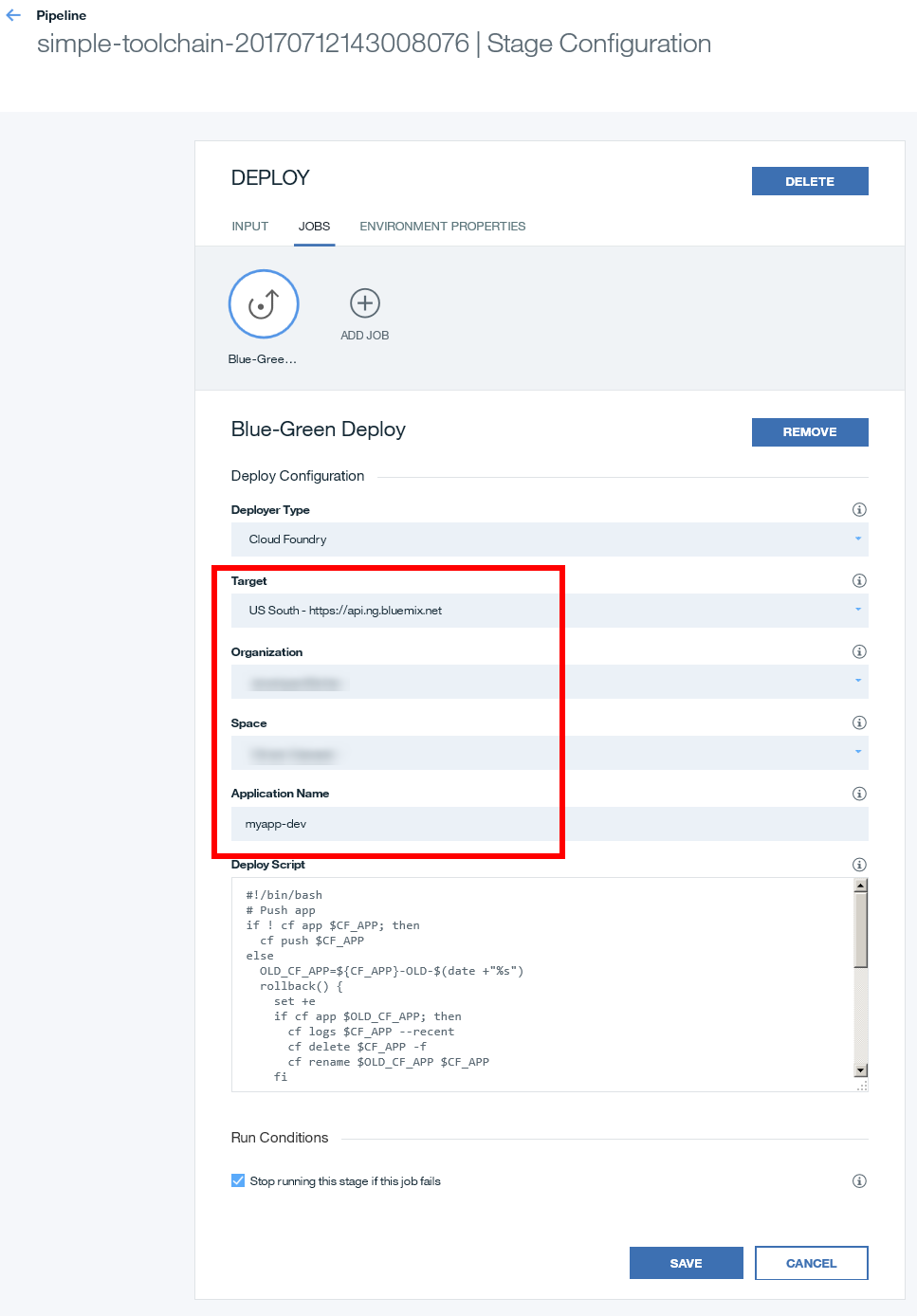Click the ADD JOB label

(365, 336)
